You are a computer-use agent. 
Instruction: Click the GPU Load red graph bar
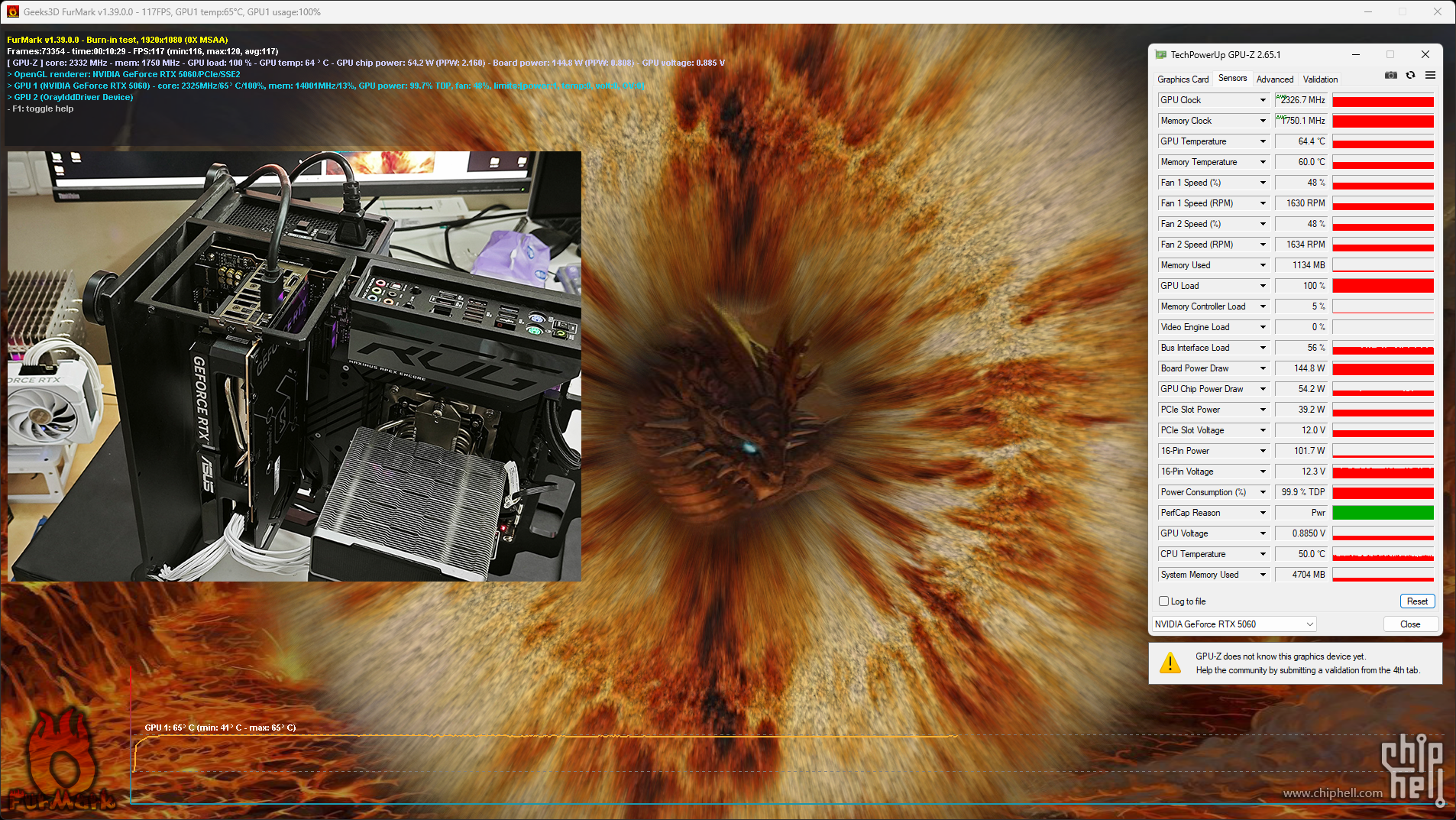[x=1383, y=286]
